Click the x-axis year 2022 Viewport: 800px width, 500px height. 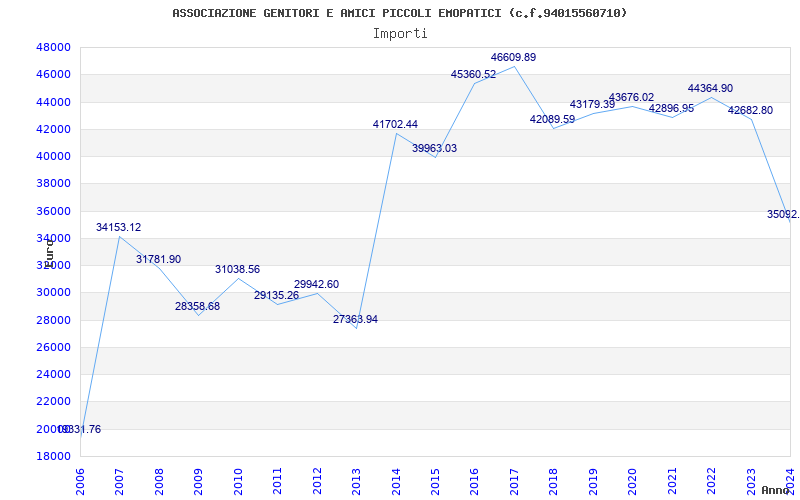pos(712,481)
